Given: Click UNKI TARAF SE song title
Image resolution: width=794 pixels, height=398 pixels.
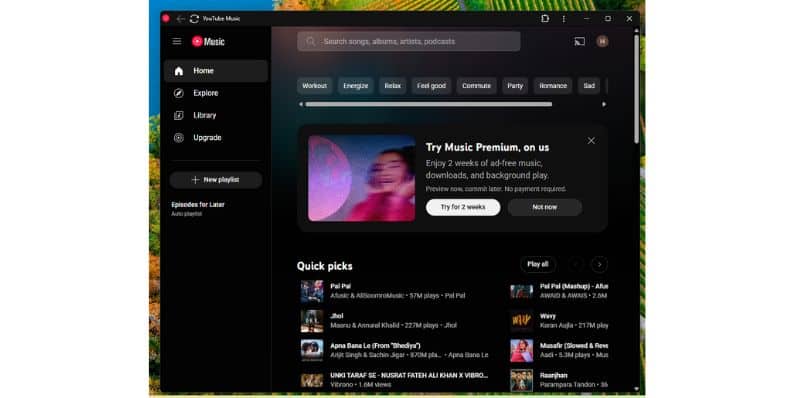Looking at the screenshot, I should click(409, 376).
